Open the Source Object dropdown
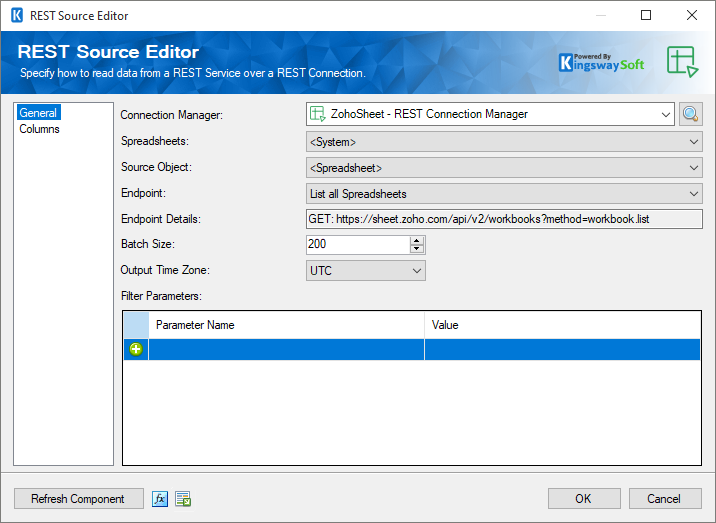 click(504, 168)
